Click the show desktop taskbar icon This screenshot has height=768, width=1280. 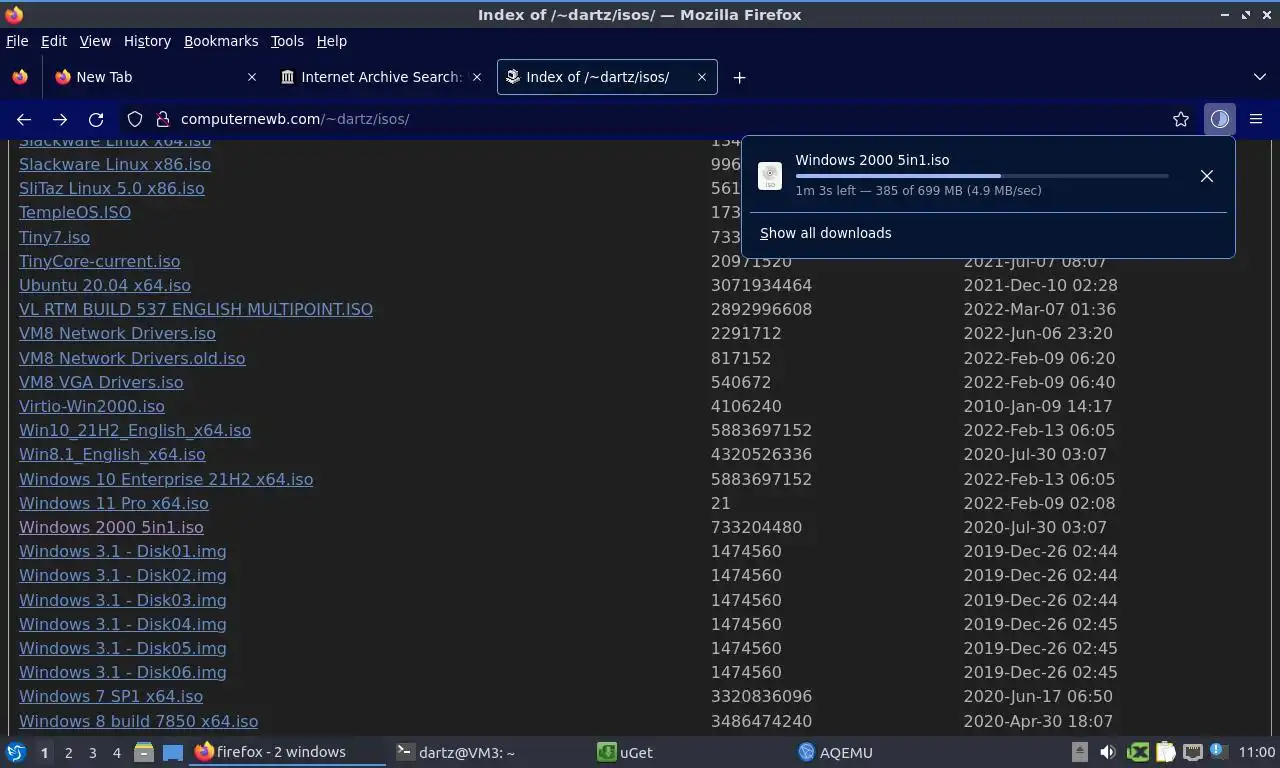pos(173,752)
